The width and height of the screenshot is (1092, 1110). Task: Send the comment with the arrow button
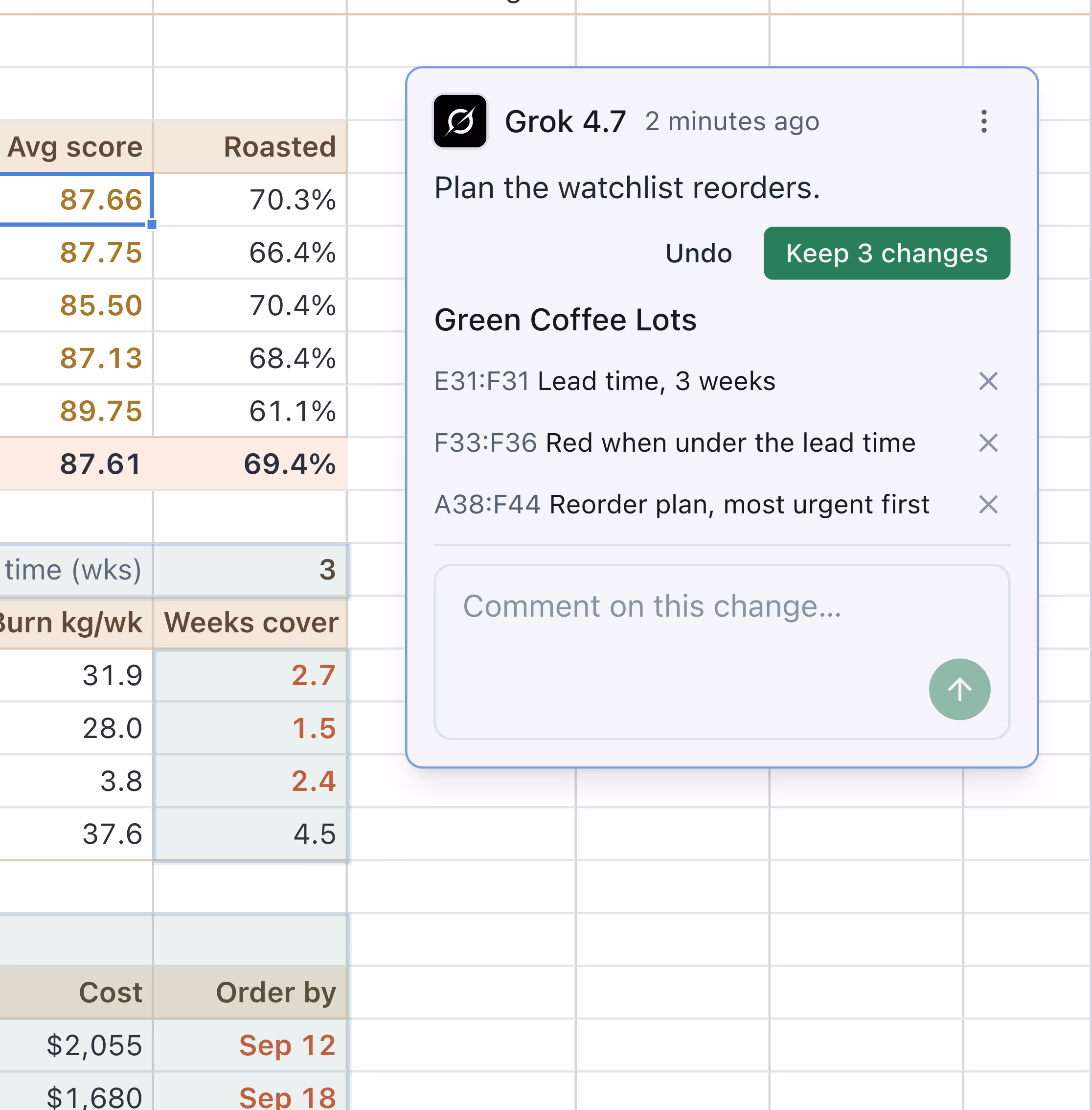[959, 689]
